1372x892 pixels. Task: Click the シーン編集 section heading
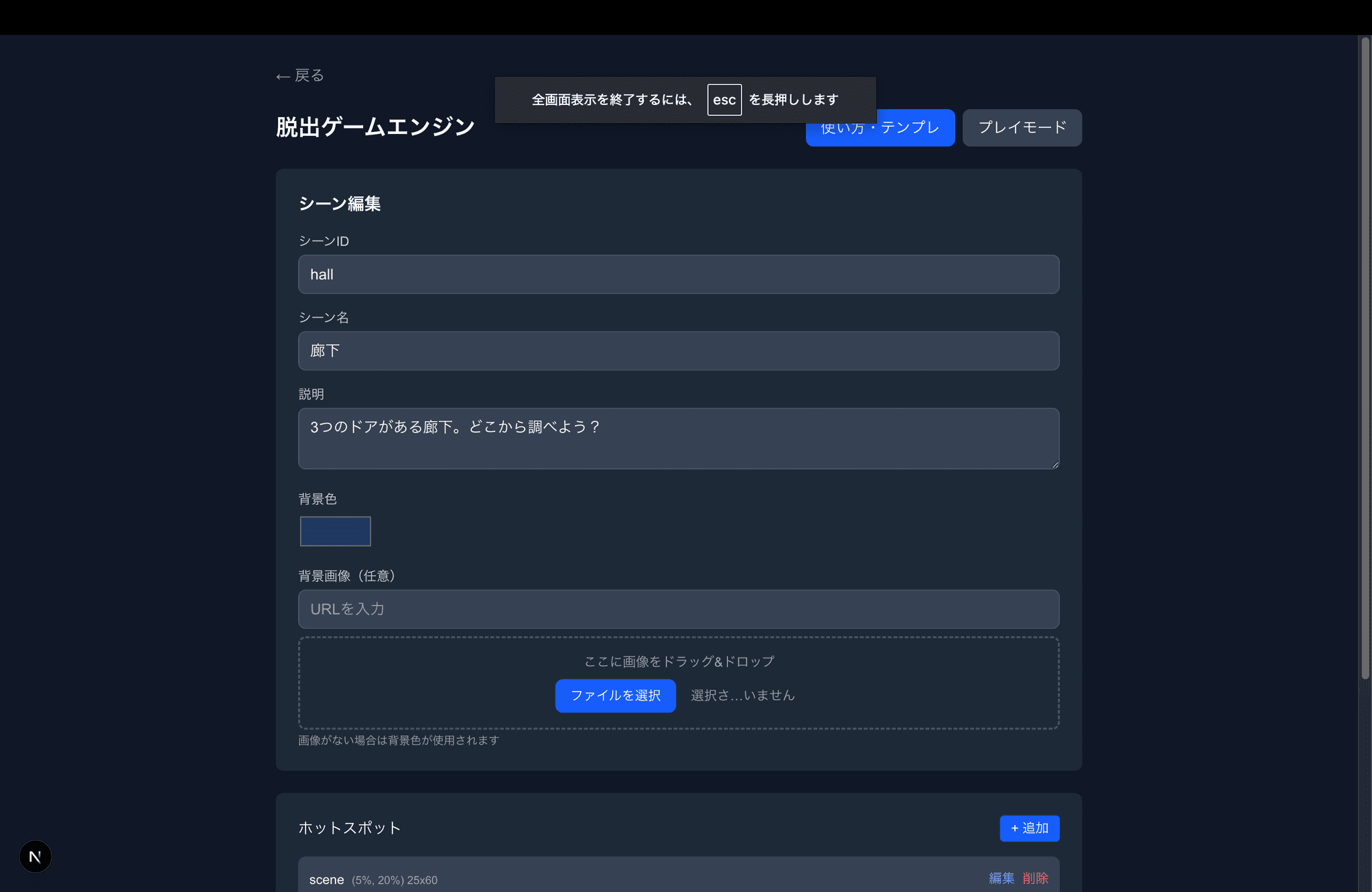[x=340, y=204]
